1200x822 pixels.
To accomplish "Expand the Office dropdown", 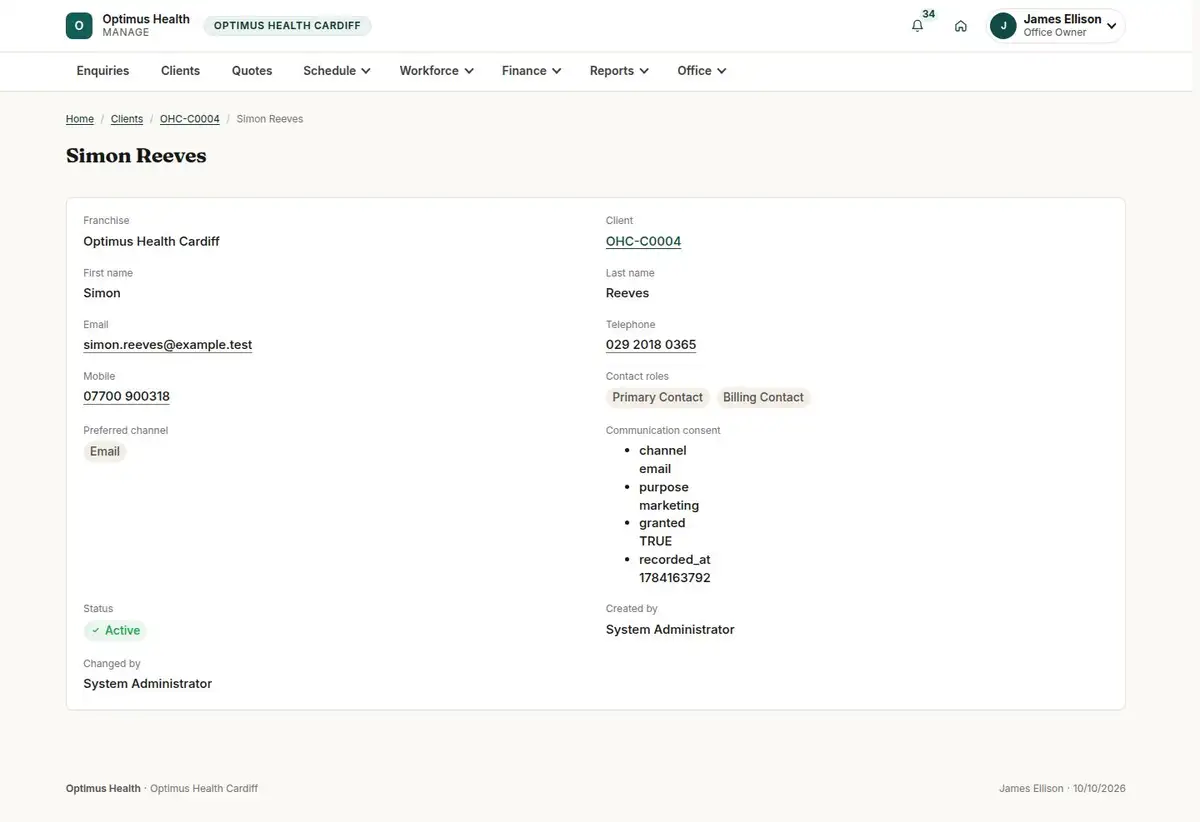I will click(x=701, y=71).
